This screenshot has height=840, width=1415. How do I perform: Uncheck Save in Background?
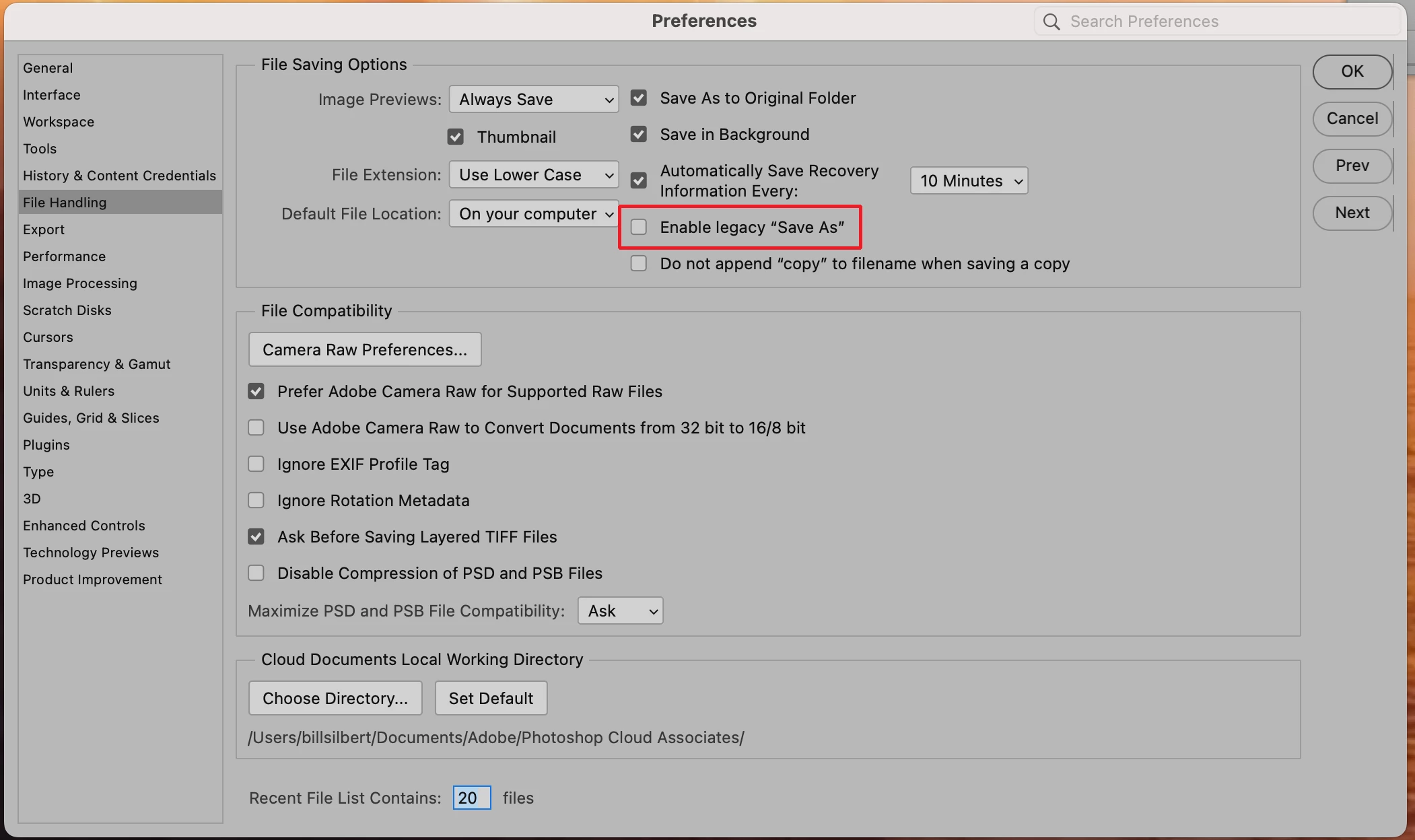(x=639, y=135)
